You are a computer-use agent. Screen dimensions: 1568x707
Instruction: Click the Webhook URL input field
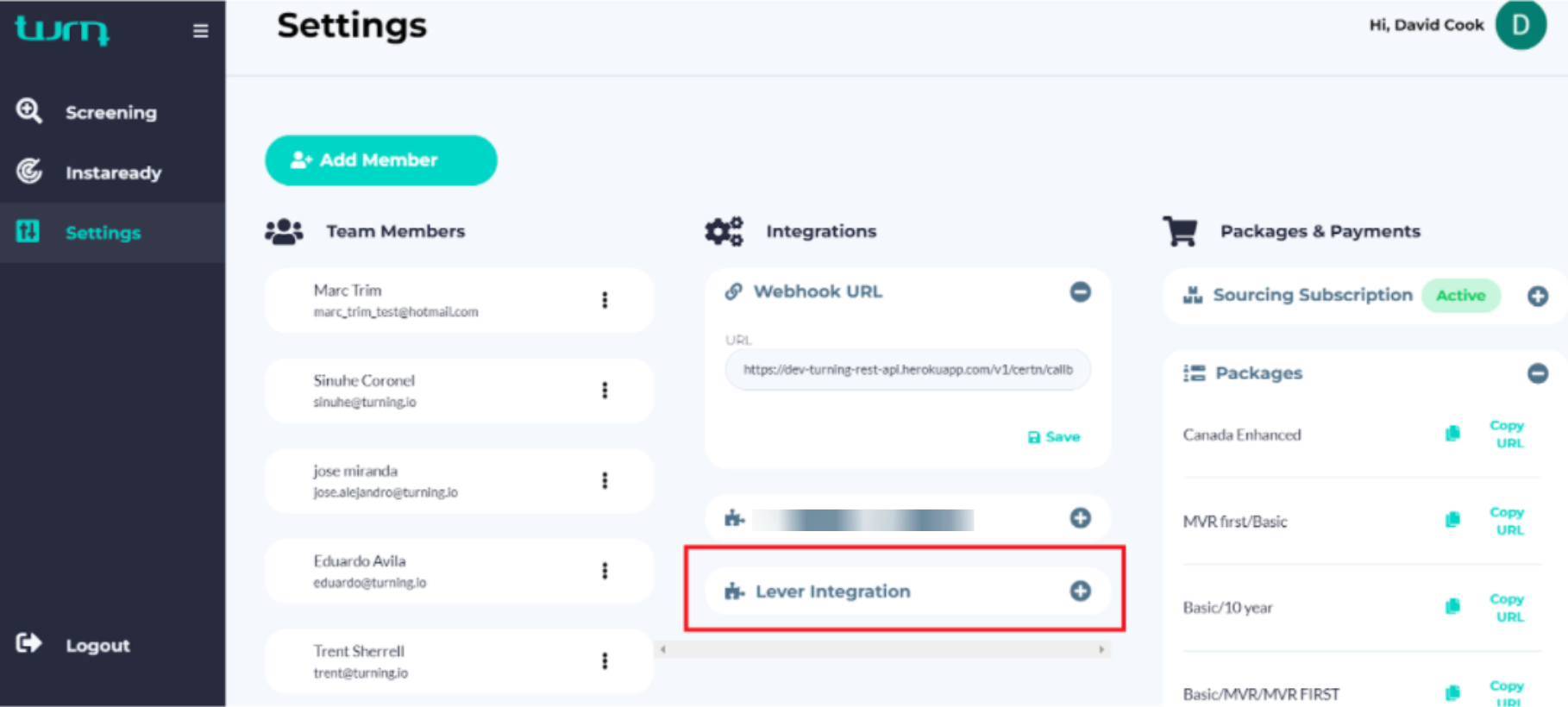pyautogui.click(x=906, y=369)
